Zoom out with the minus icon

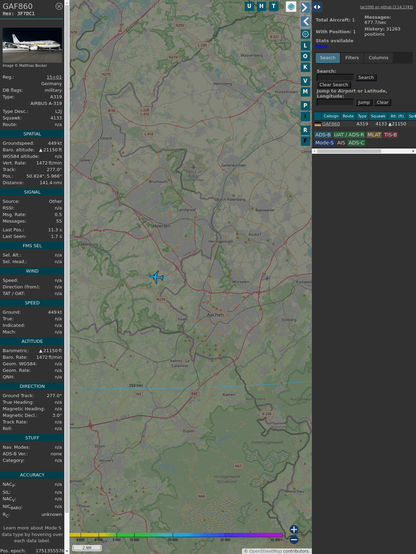[294, 540]
